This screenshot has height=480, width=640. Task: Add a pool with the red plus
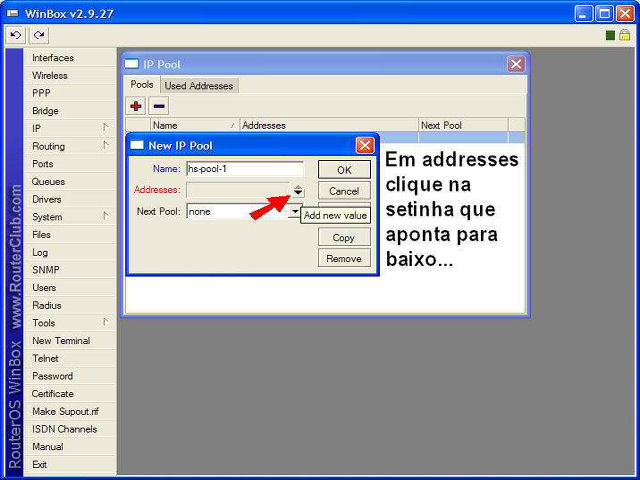click(x=136, y=106)
